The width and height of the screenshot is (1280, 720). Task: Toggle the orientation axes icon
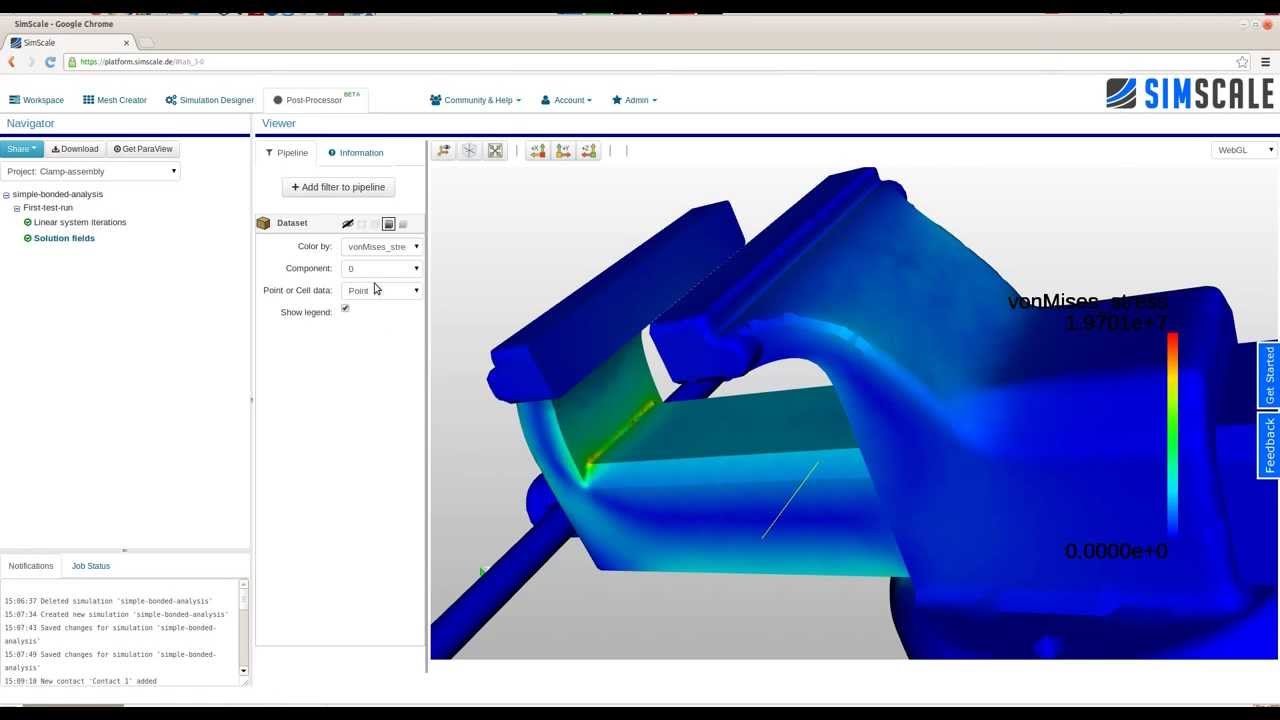point(470,151)
